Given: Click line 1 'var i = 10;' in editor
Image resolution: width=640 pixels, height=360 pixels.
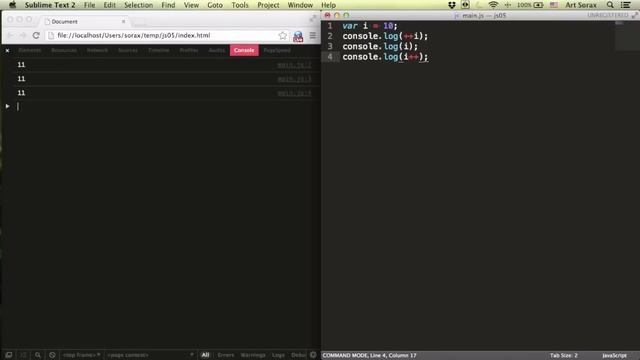Looking at the screenshot, I should click(370, 26).
